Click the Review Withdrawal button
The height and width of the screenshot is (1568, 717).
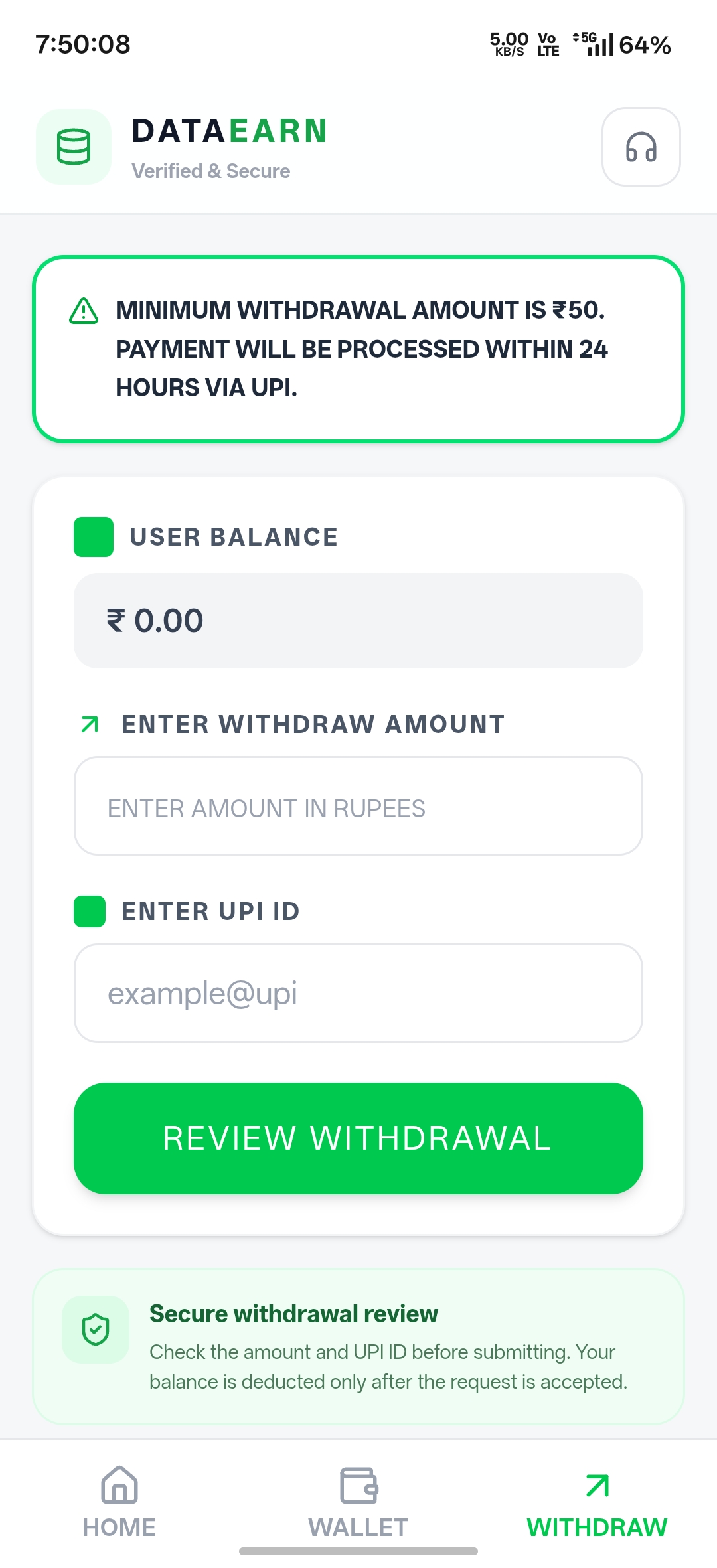[358, 1138]
